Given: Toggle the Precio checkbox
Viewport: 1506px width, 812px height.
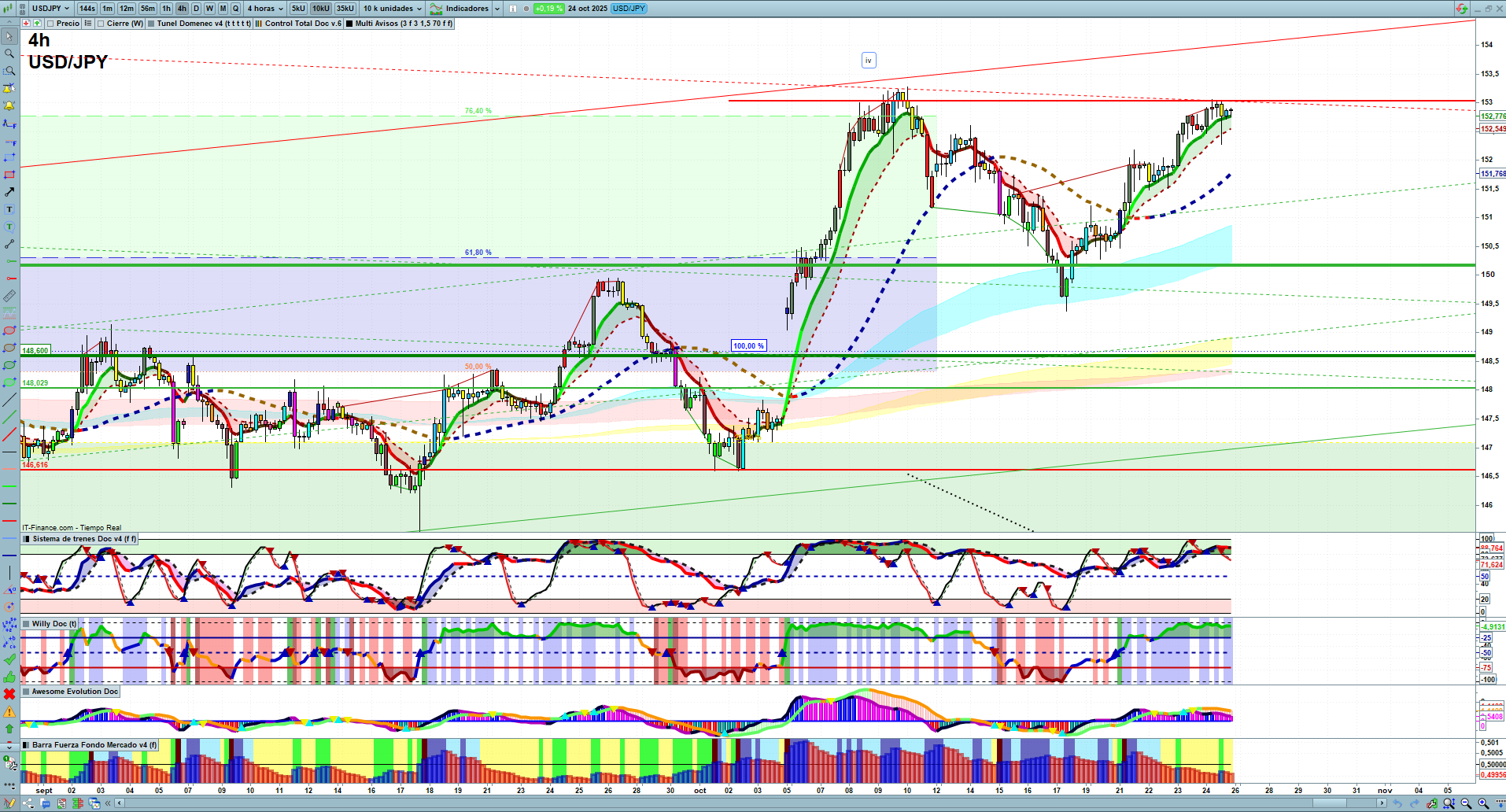Looking at the screenshot, I should [50, 24].
